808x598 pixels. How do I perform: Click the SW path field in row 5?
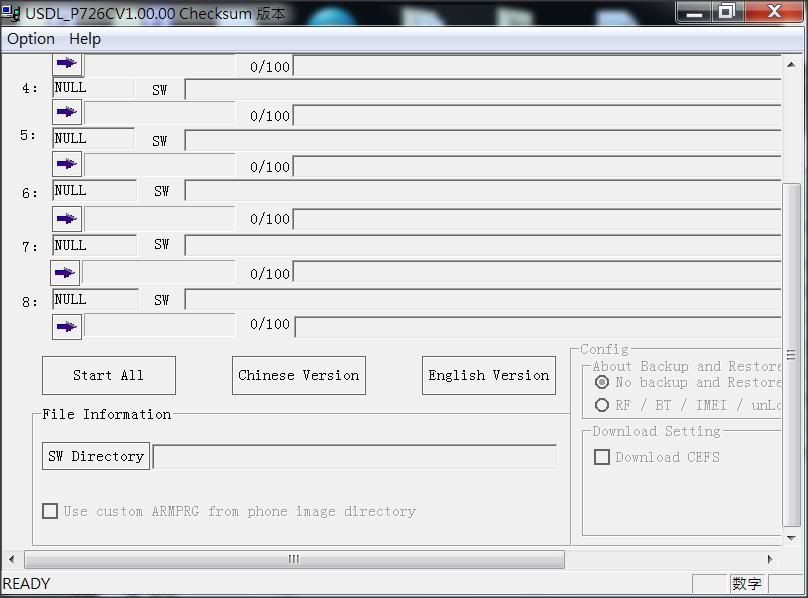pyautogui.click(x=483, y=140)
